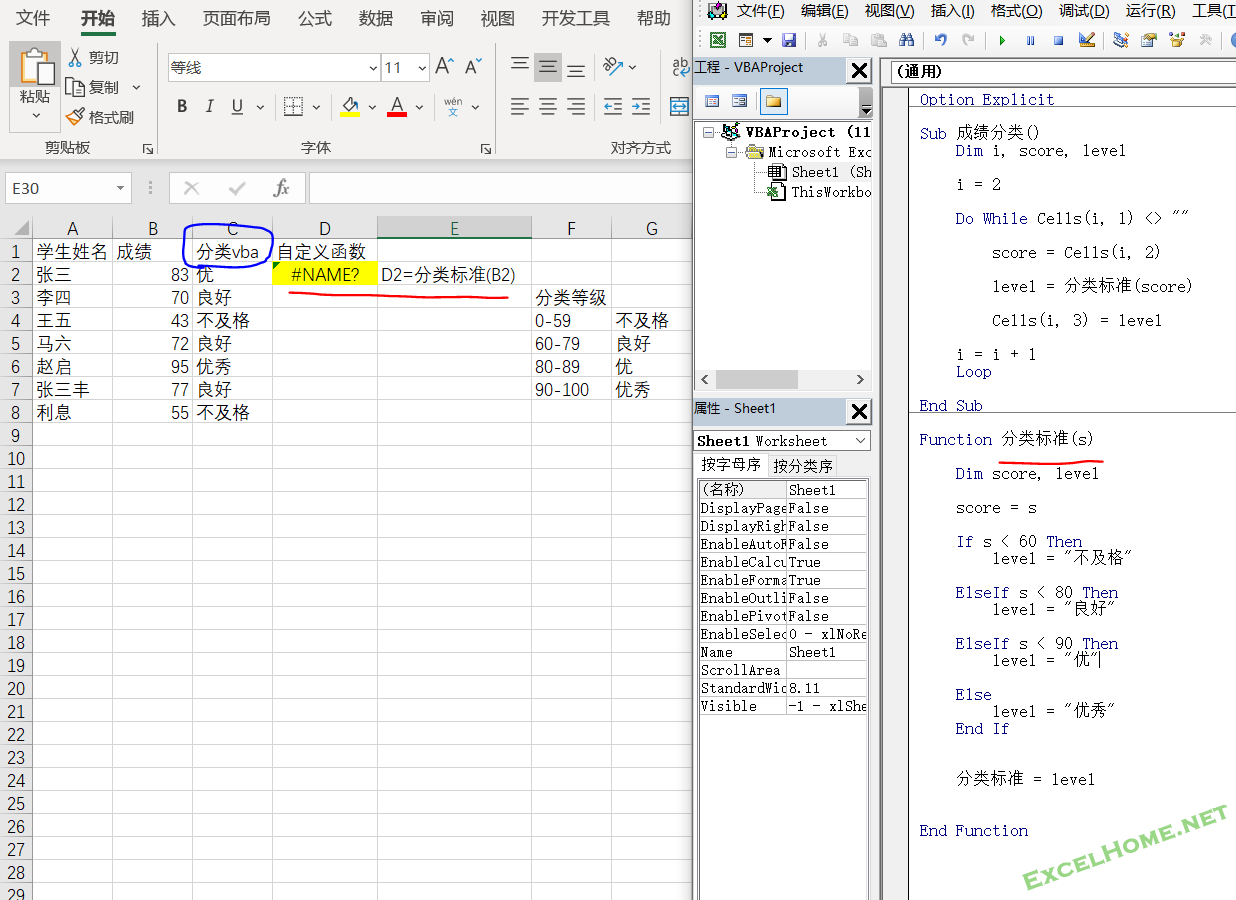Click the Increase Indent icon
This screenshot has height=900, width=1236.
(641, 107)
